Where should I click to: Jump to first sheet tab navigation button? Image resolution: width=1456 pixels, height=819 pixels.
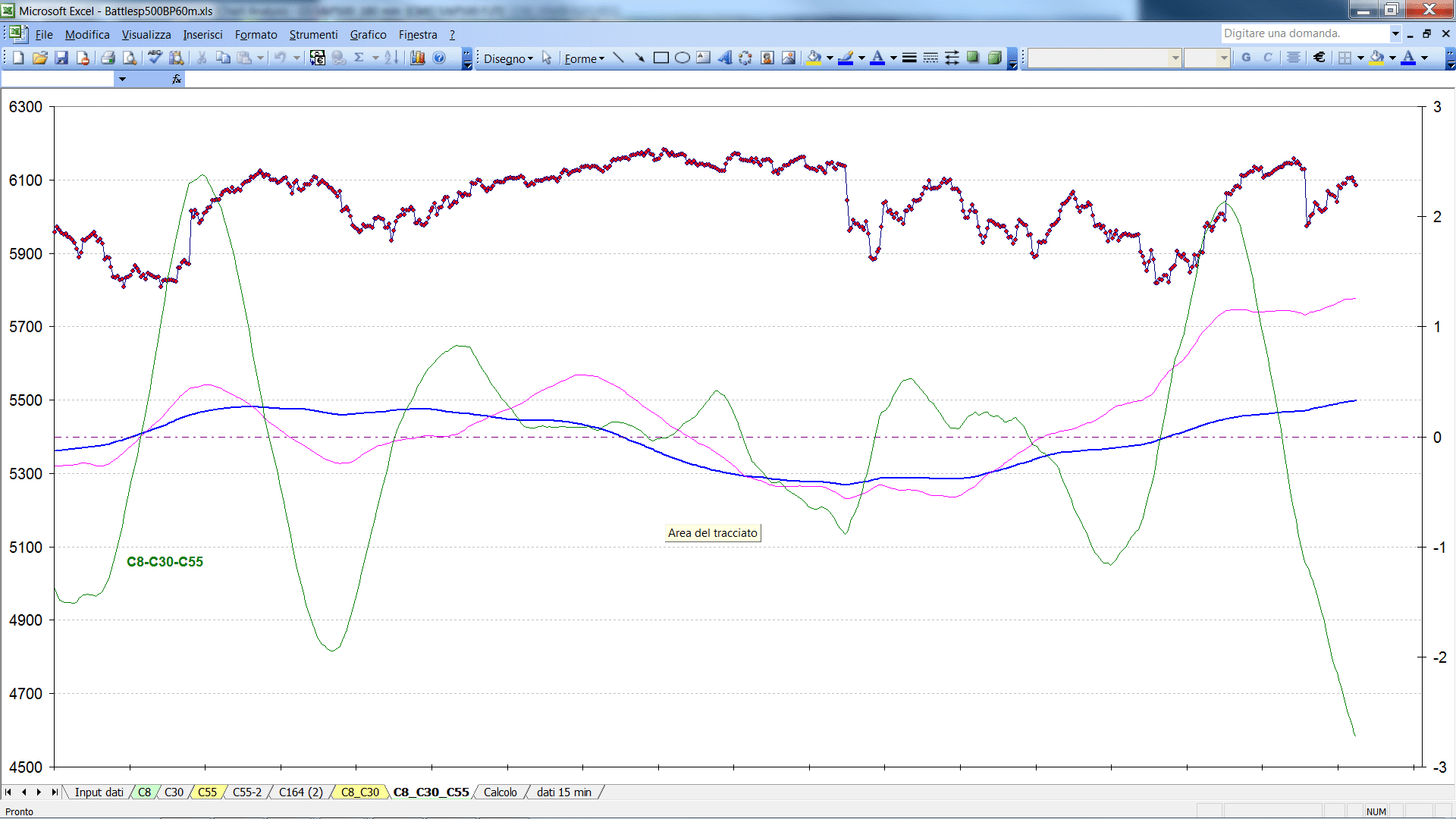point(8,792)
